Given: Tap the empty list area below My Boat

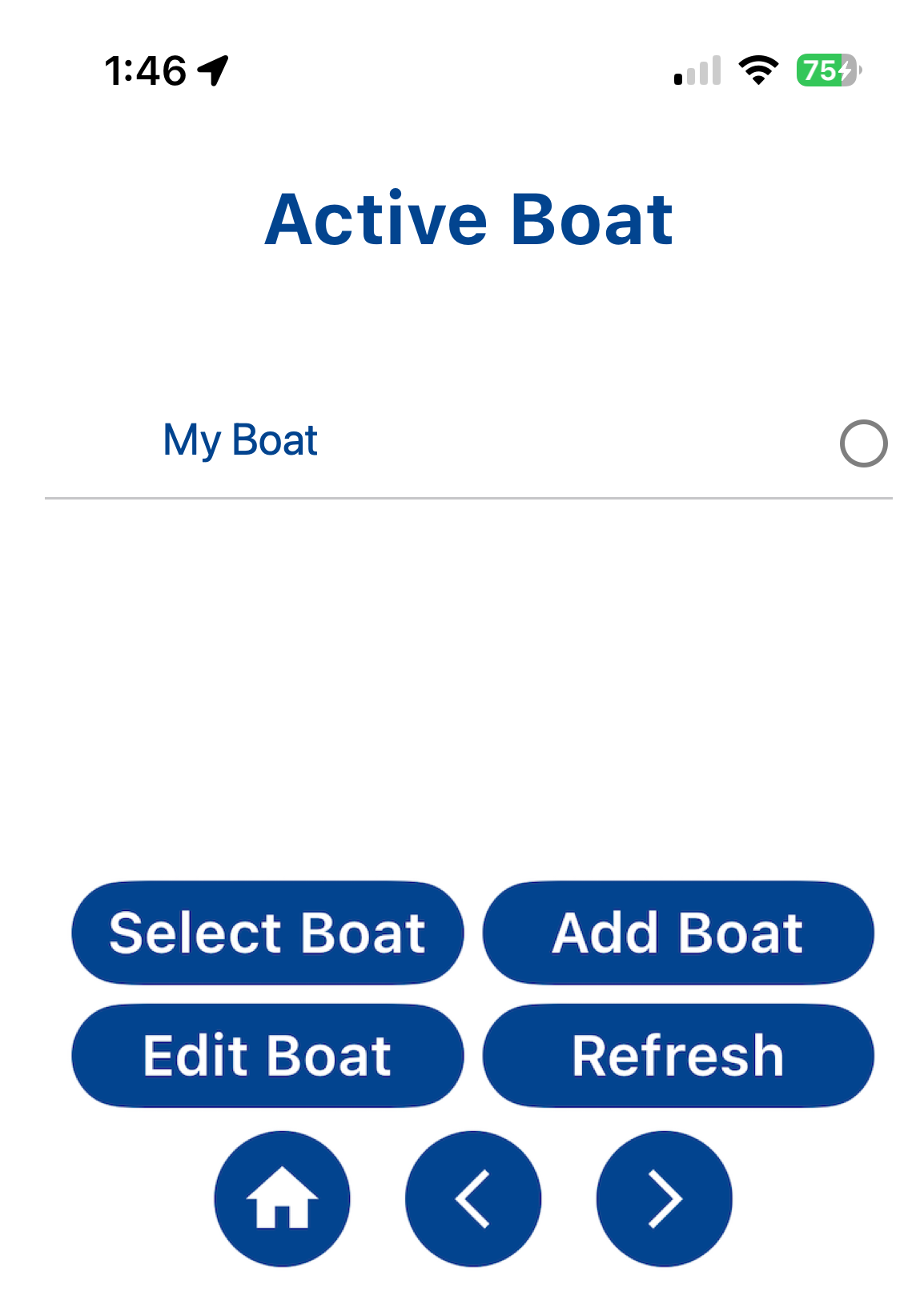Looking at the screenshot, I should [468, 680].
